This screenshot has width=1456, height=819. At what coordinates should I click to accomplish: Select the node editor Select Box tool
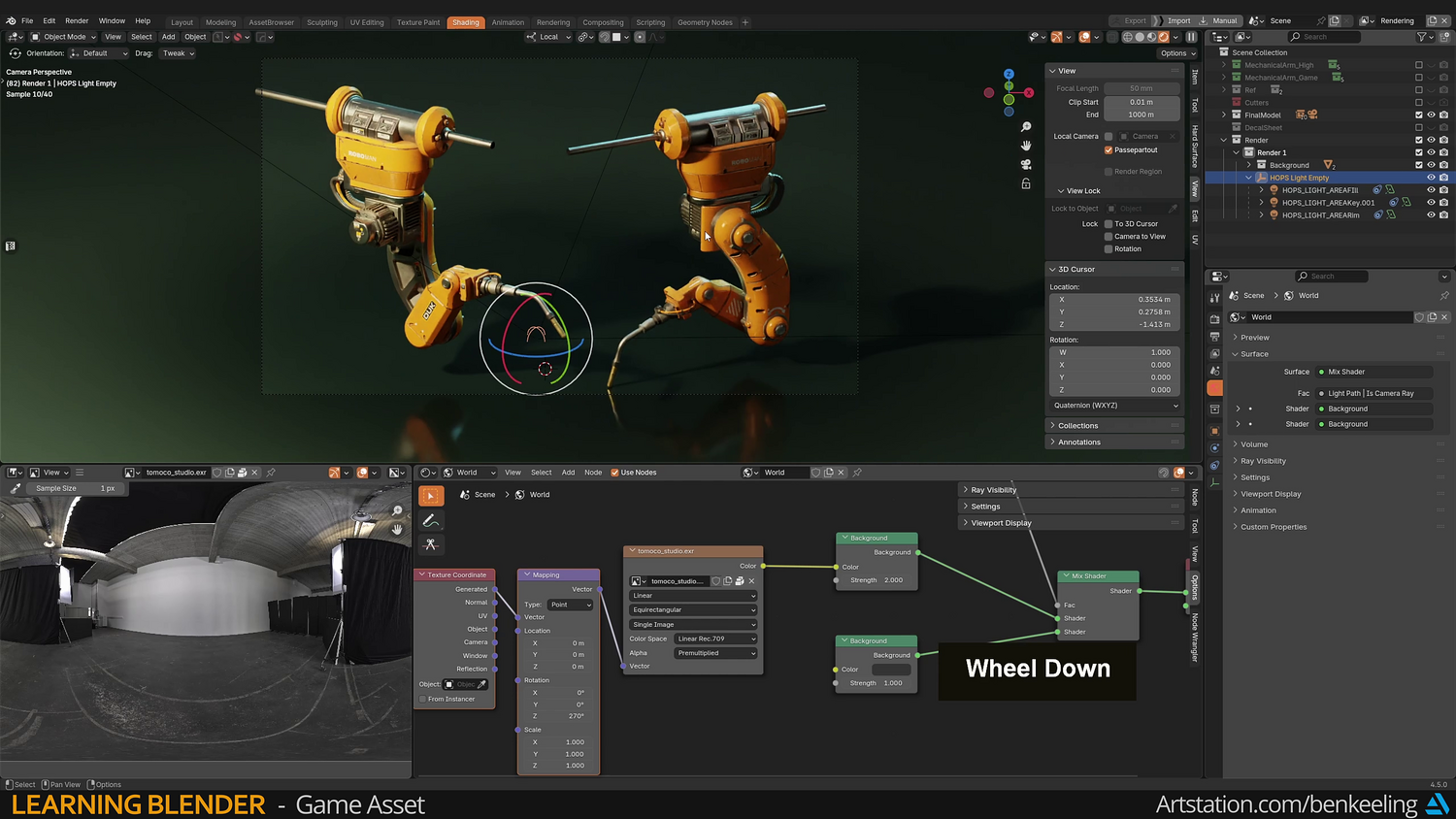pos(431,496)
